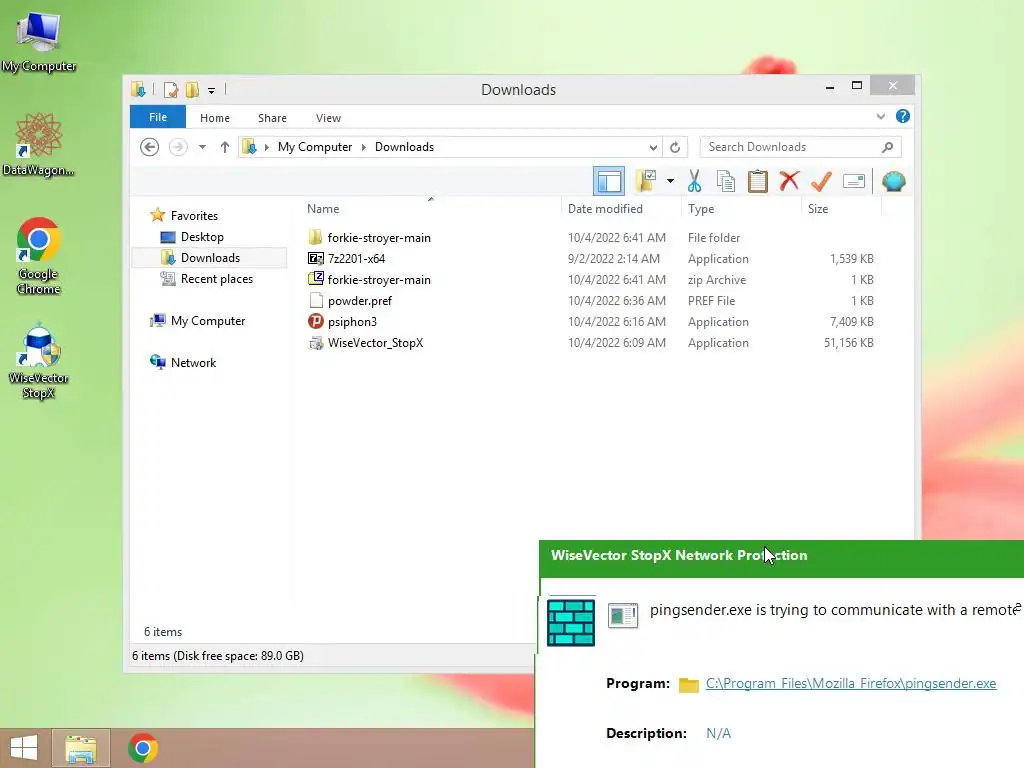Click the Rename toolbar icon
Viewport: 1024px width, 768px height.
(x=854, y=181)
